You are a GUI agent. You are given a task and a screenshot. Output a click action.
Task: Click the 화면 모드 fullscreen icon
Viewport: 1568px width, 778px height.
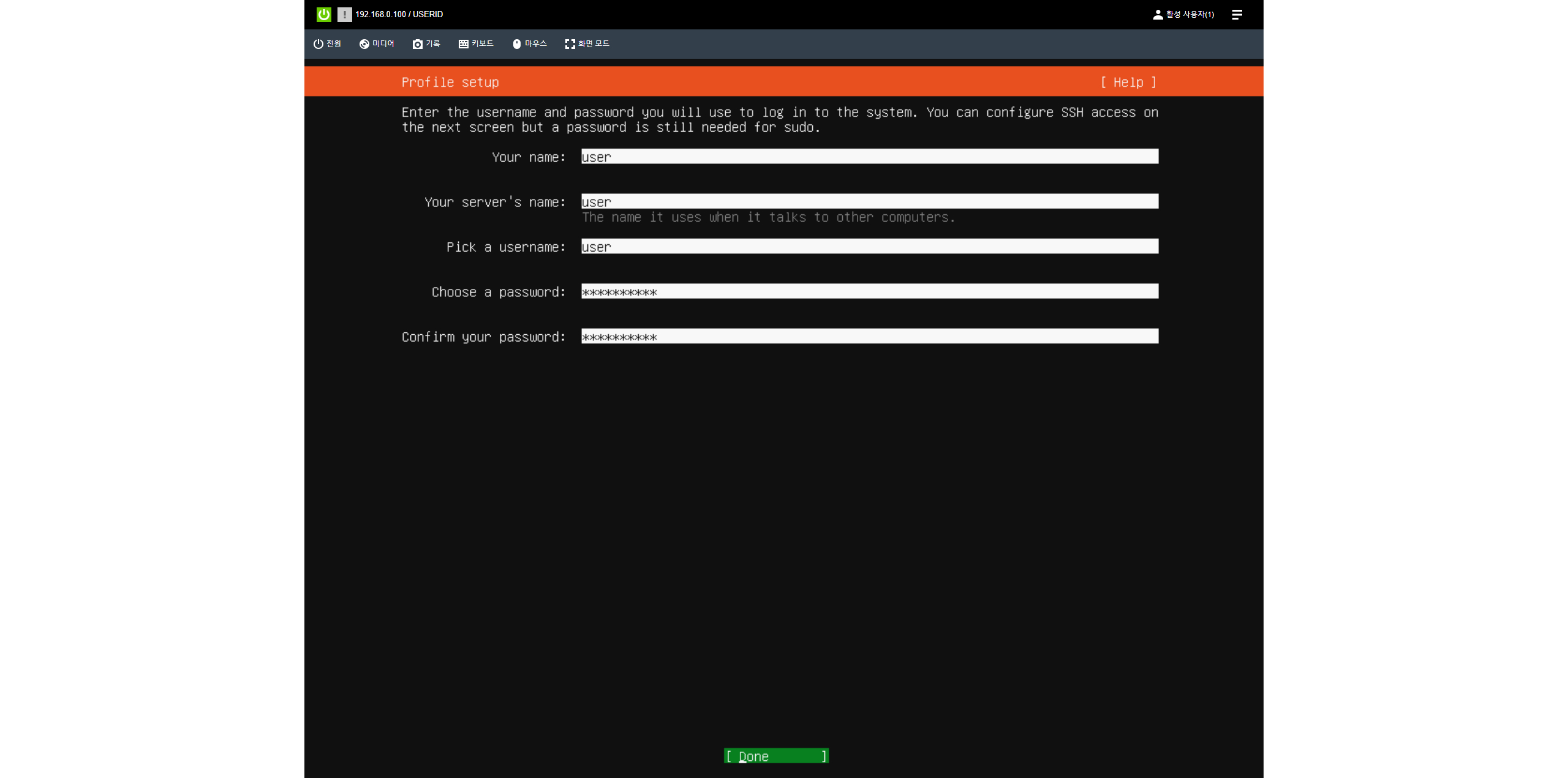(570, 44)
